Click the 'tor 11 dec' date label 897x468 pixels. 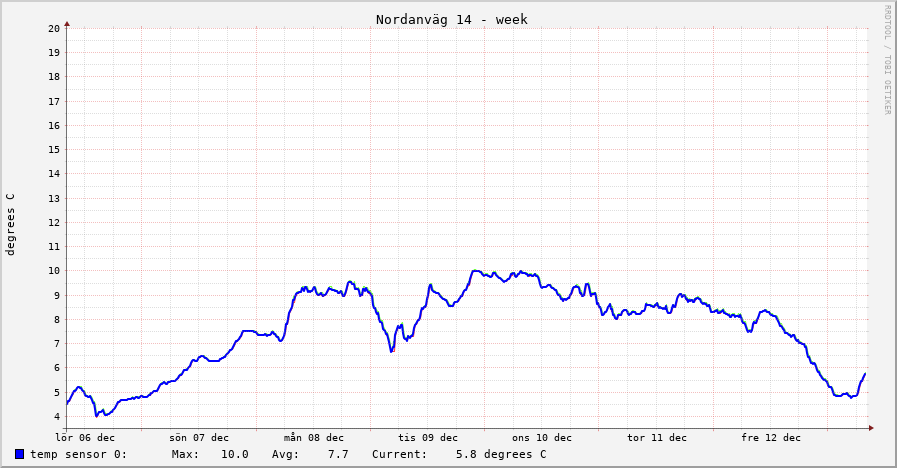[x=656, y=437]
